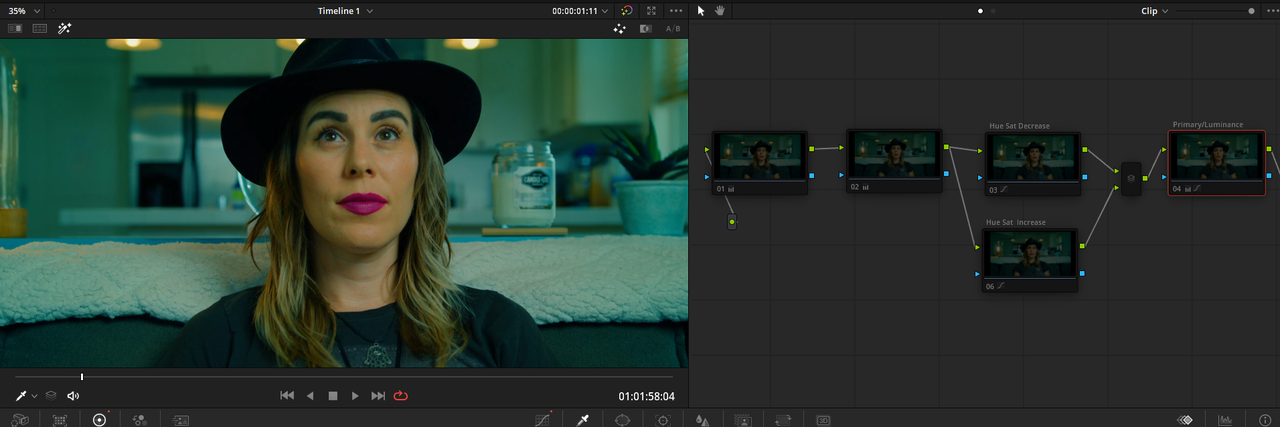Click node 02's green RGB output connector
The width and height of the screenshot is (1280, 427).
pyautogui.click(x=947, y=147)
